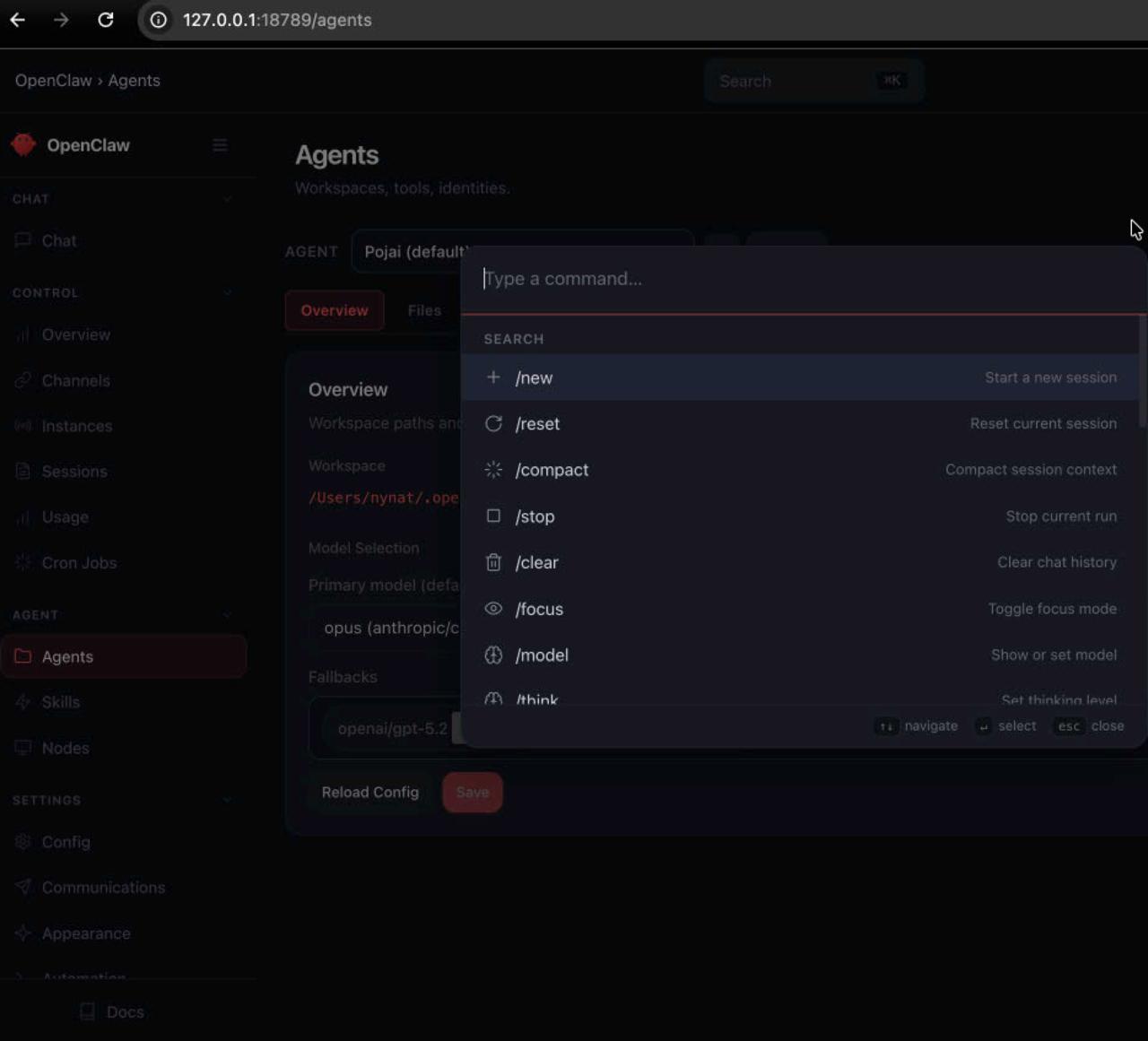Click the plus icon beside /new

click(493, 377)
